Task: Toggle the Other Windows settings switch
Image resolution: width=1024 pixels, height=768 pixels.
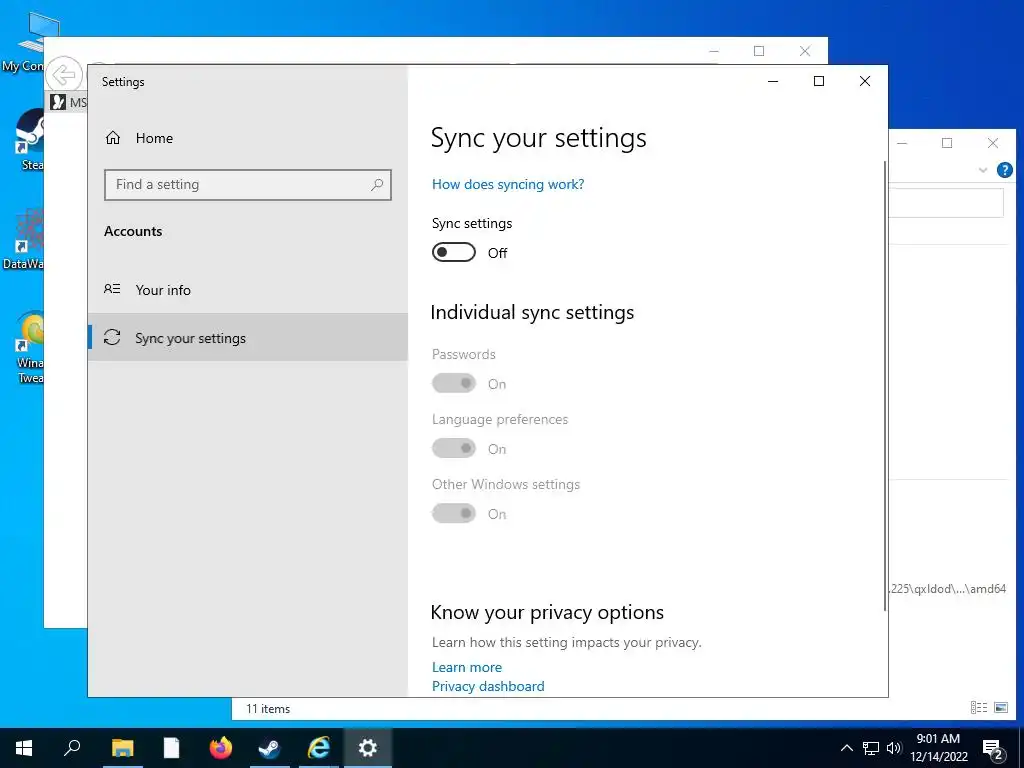Action: click(454, 514)
